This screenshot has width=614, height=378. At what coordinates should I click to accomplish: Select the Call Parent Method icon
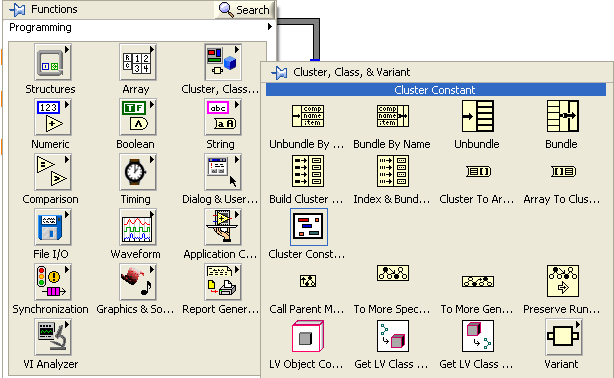pos(308,281)
